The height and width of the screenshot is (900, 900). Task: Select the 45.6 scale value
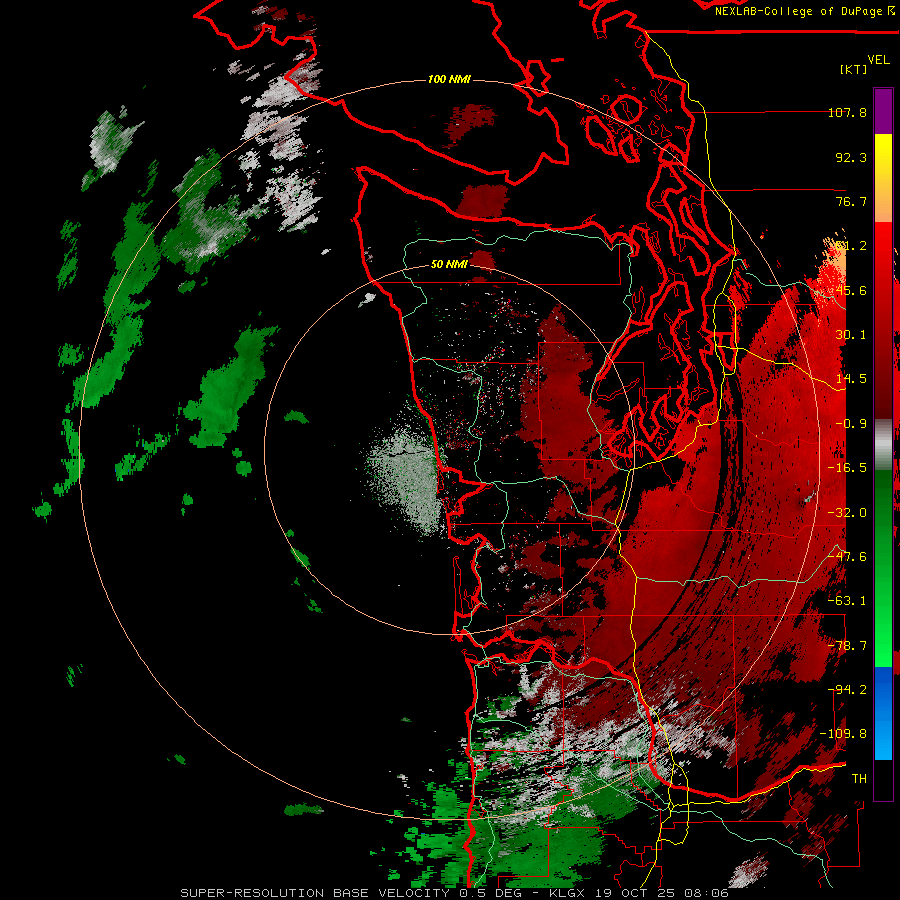pyautogui.click(x=851, y=290)
